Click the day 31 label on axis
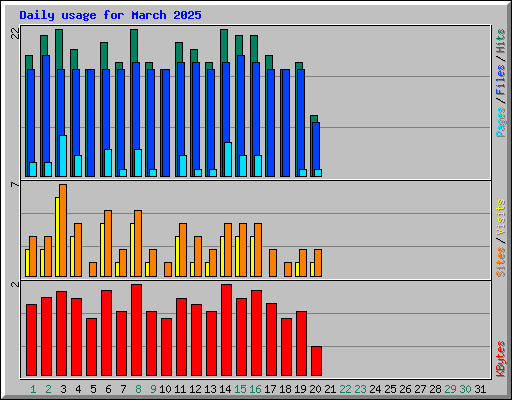 click(x=480, y=389)
